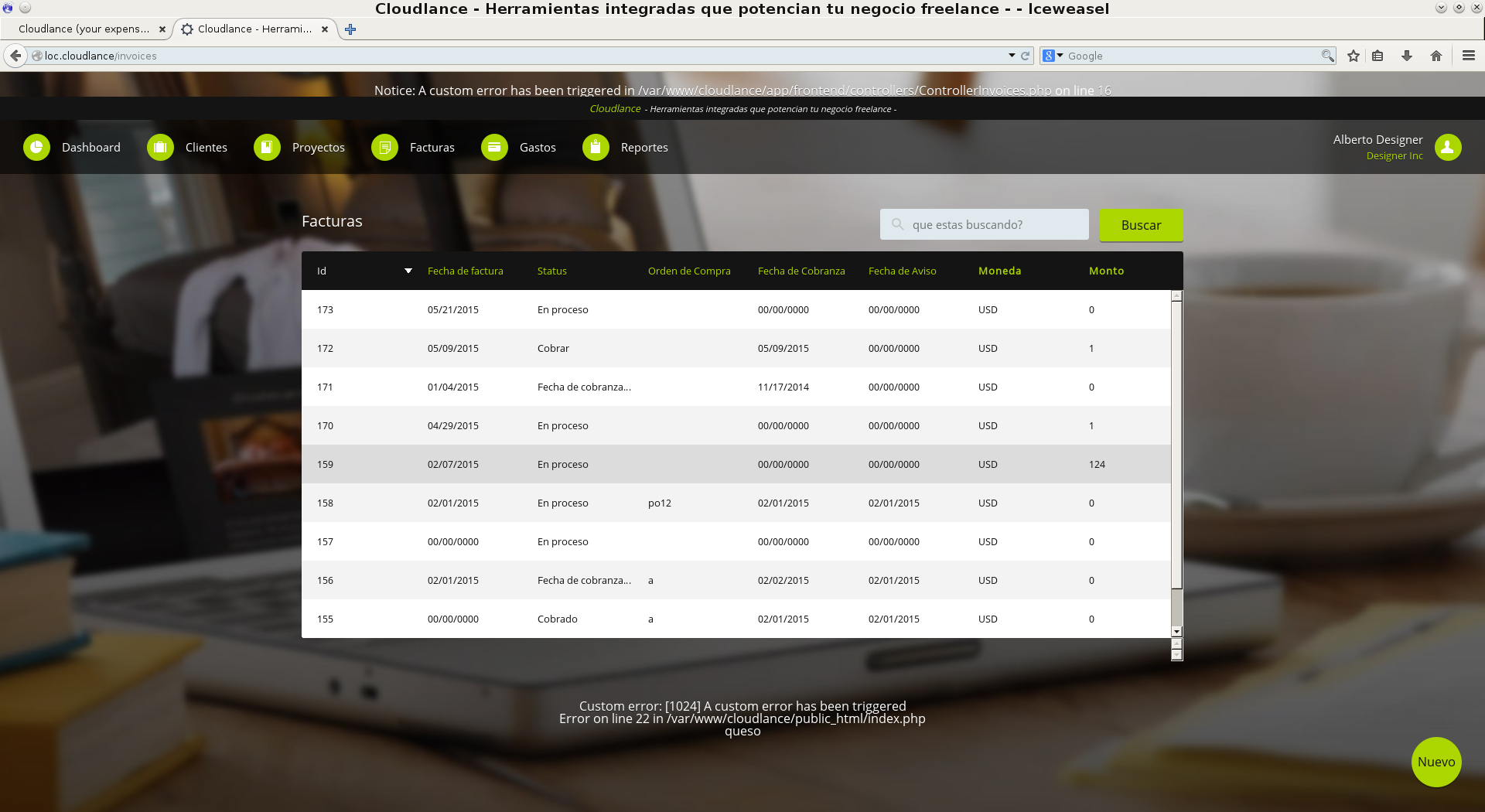Sort by Orden de Compra column
This screenshot has height=812, width=1485.
(x=689, y=271)
